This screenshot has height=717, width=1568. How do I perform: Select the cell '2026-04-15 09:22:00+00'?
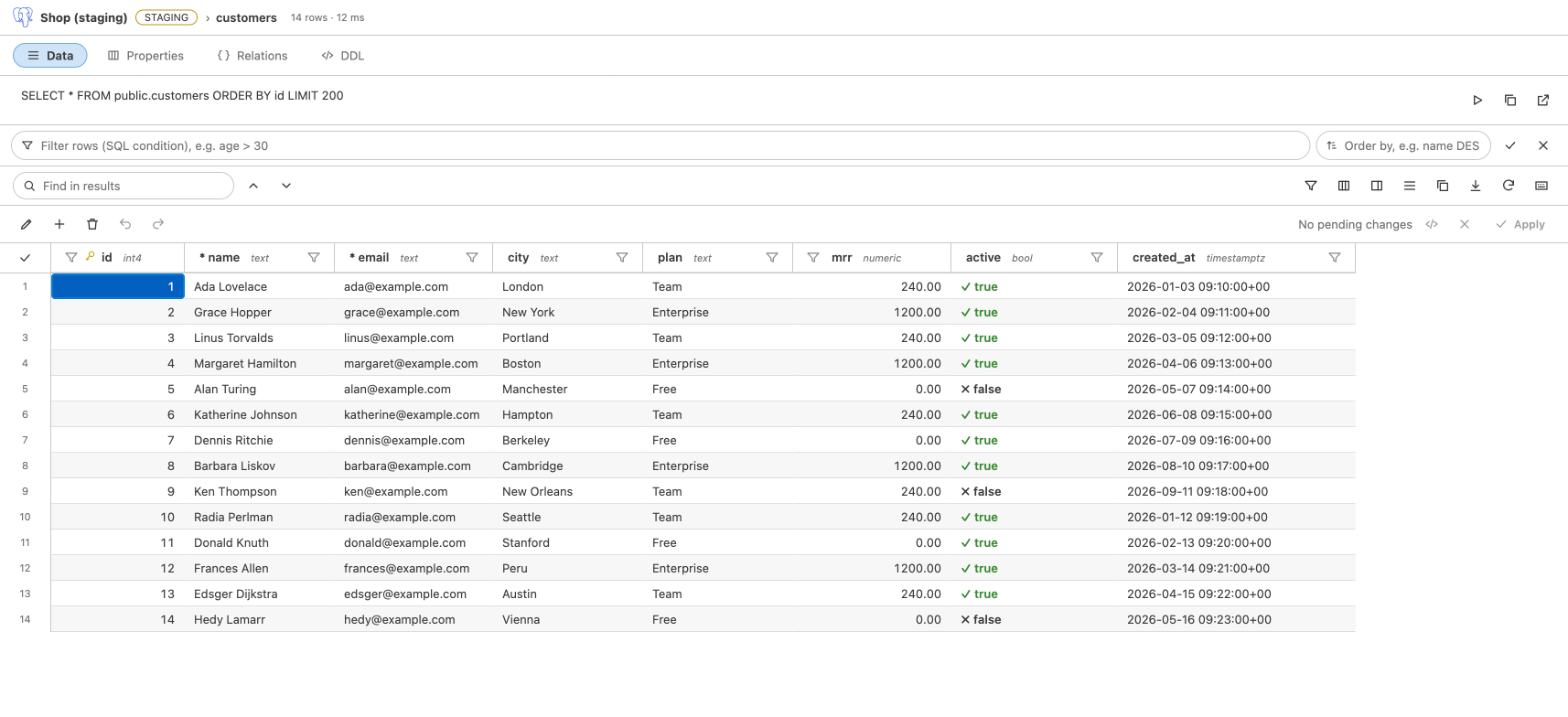coord(1236,594)
